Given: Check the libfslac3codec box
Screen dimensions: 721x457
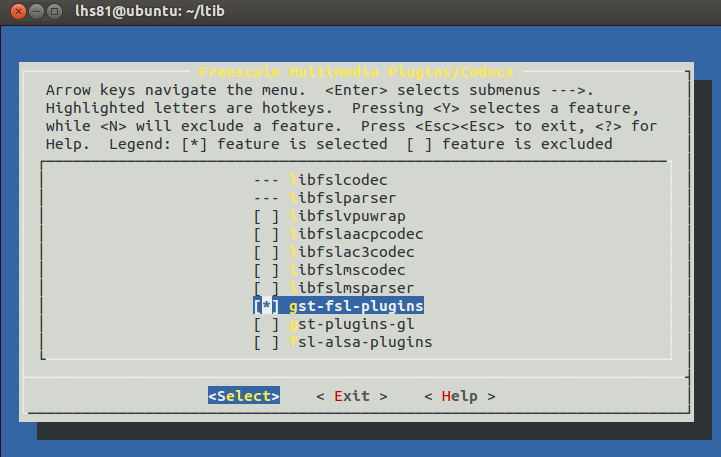Looking at the screenshot, I should pos(266,252).
